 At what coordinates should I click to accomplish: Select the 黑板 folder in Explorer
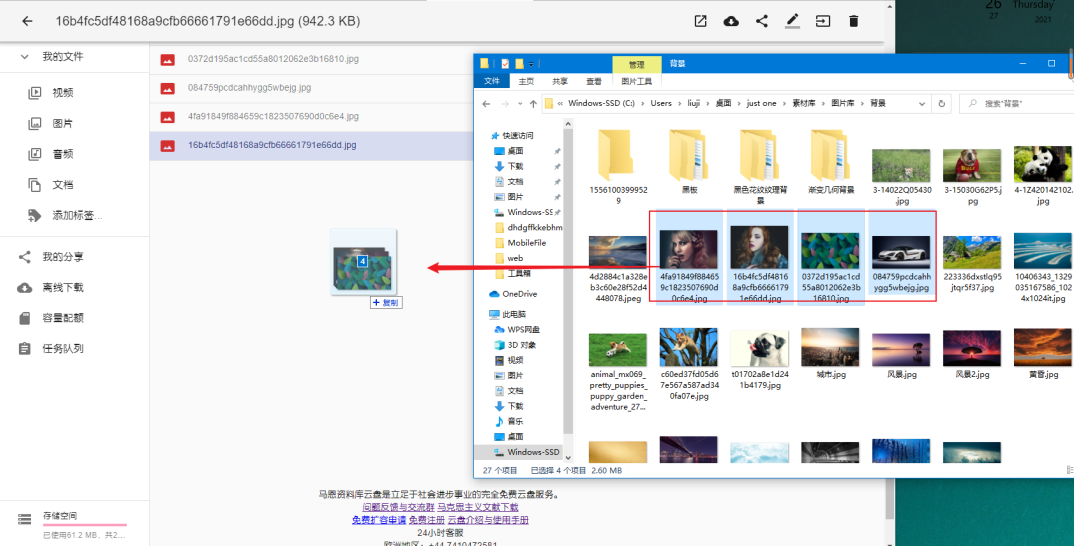tap(688, 162)
